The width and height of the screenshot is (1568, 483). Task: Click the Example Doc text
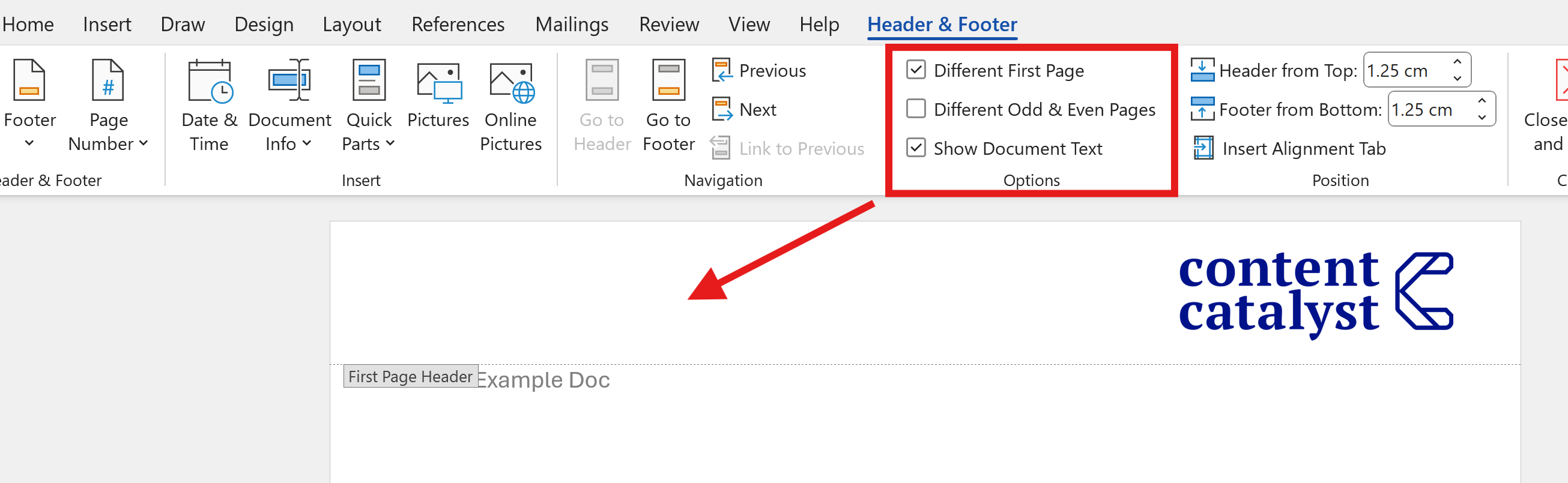tap(543, 380)
